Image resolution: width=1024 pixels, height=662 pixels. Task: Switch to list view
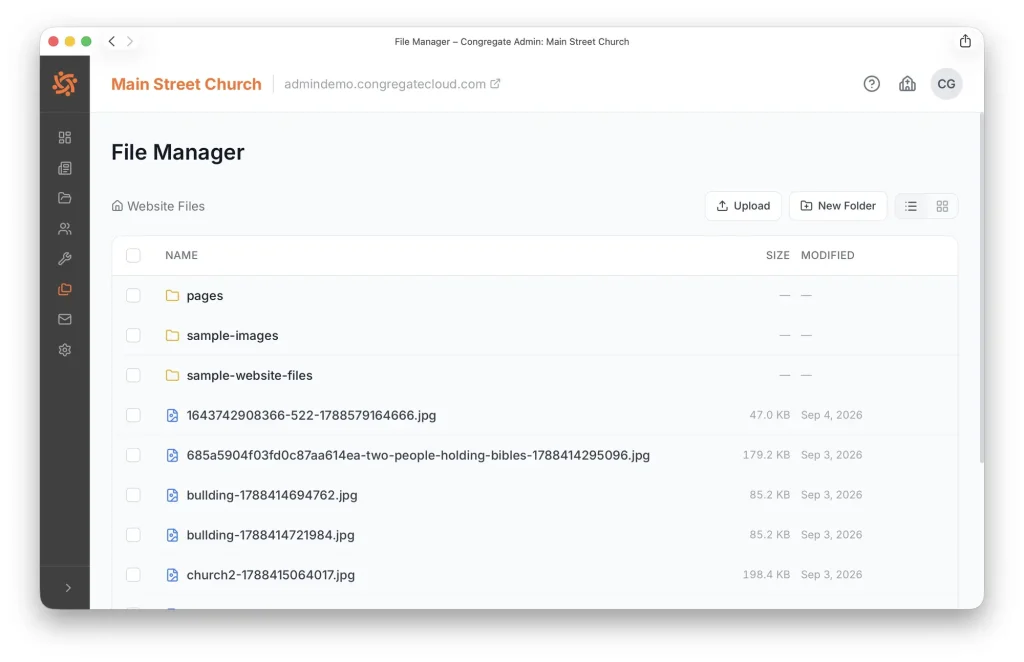tap(911, 206)
